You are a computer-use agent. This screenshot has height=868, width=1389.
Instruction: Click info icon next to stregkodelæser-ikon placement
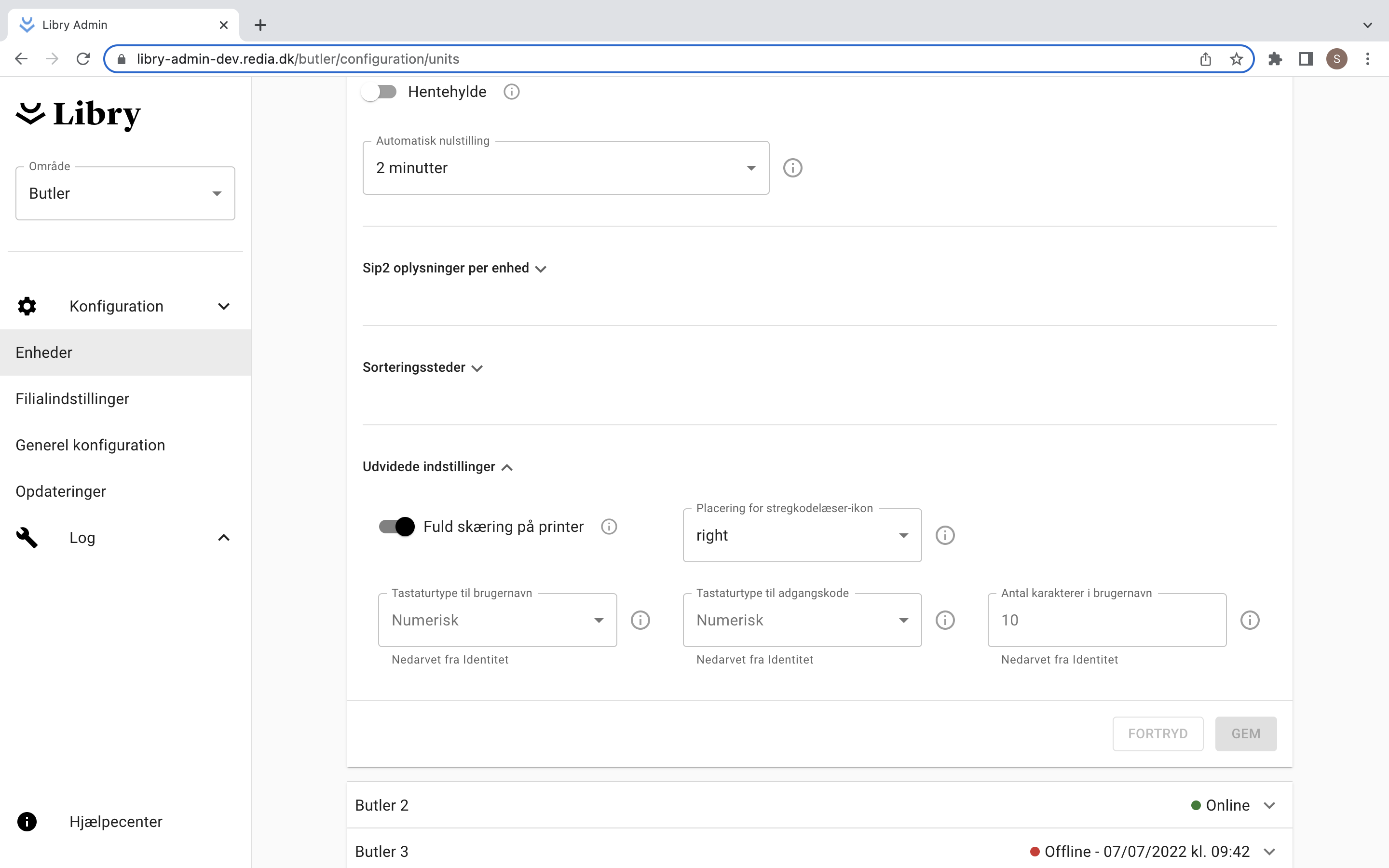945,535
